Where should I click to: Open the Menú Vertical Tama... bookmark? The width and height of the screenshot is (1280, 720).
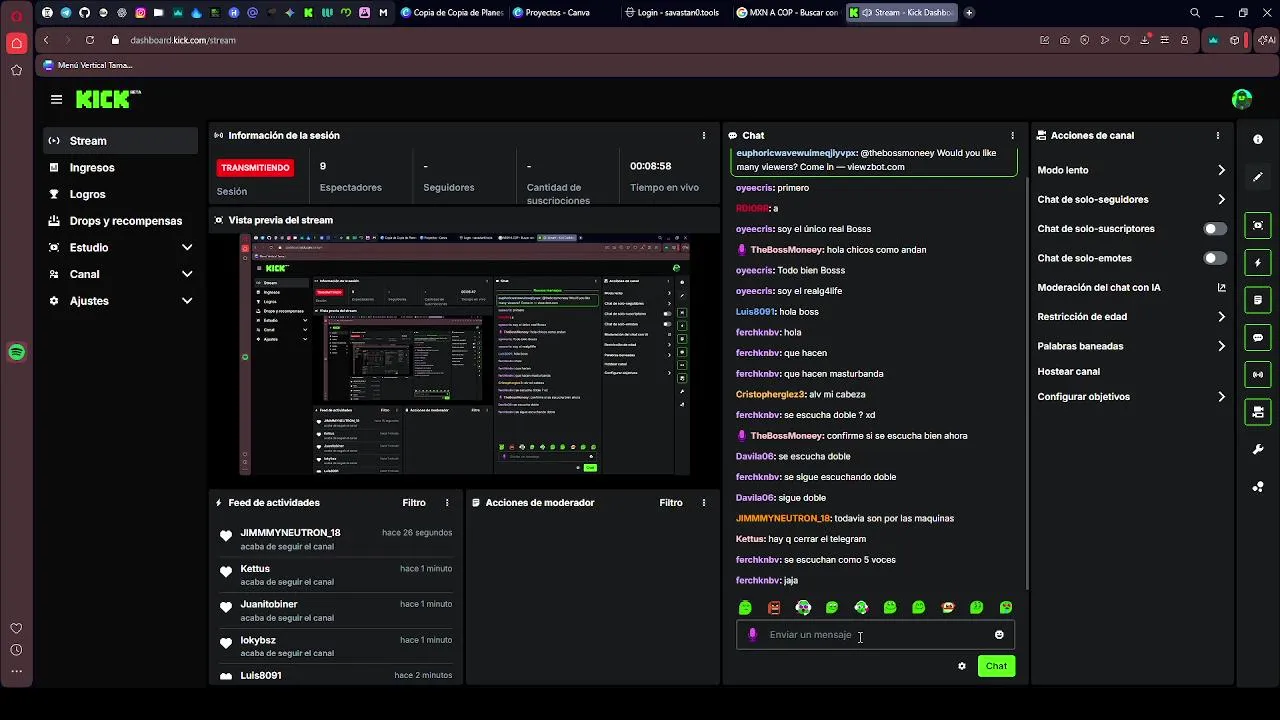click(88, 65)
